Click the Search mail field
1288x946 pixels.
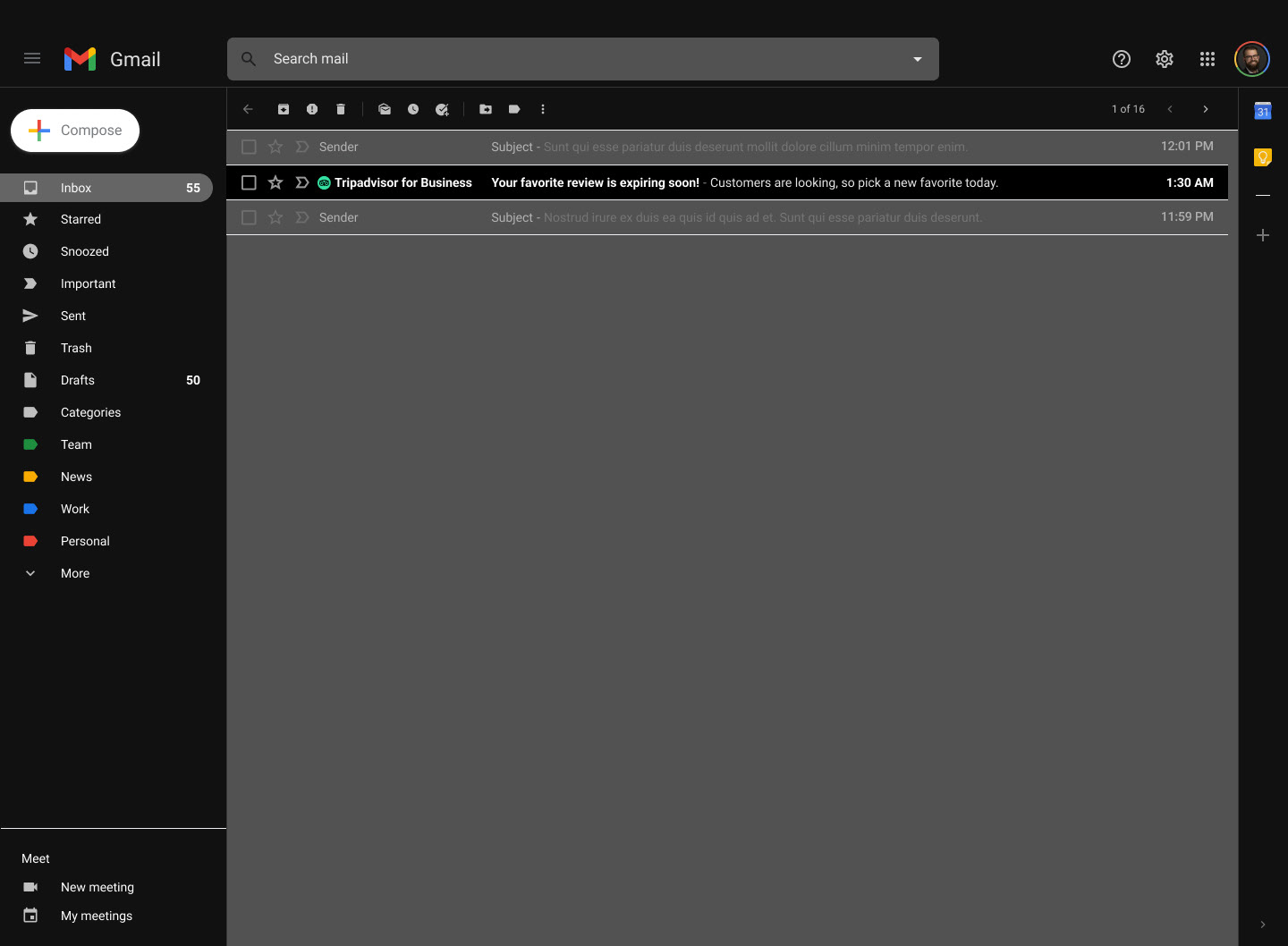(582, 59)
